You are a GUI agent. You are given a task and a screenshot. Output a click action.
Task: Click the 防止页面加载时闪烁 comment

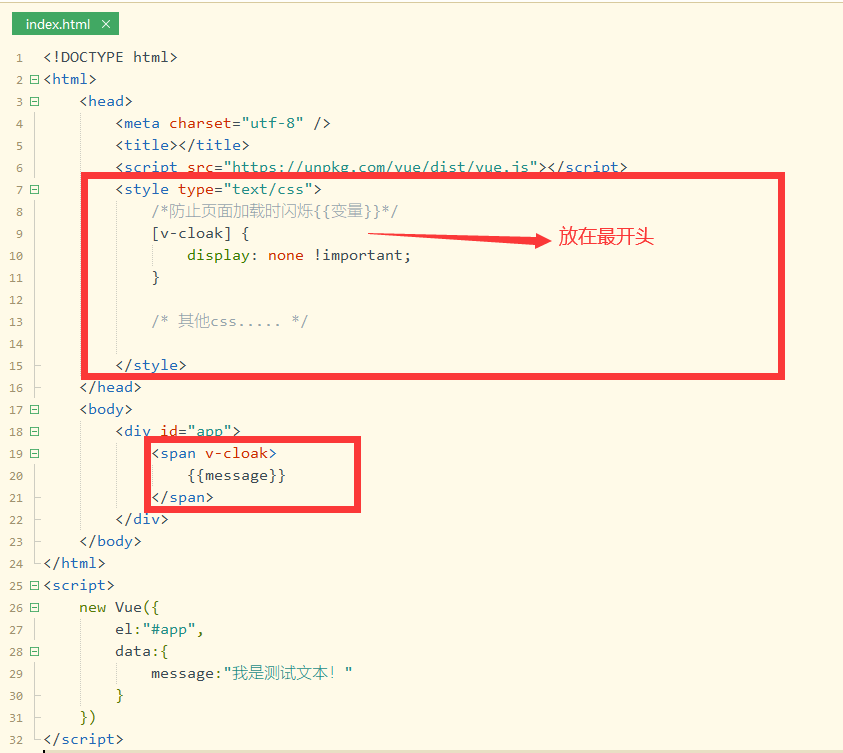275,211
